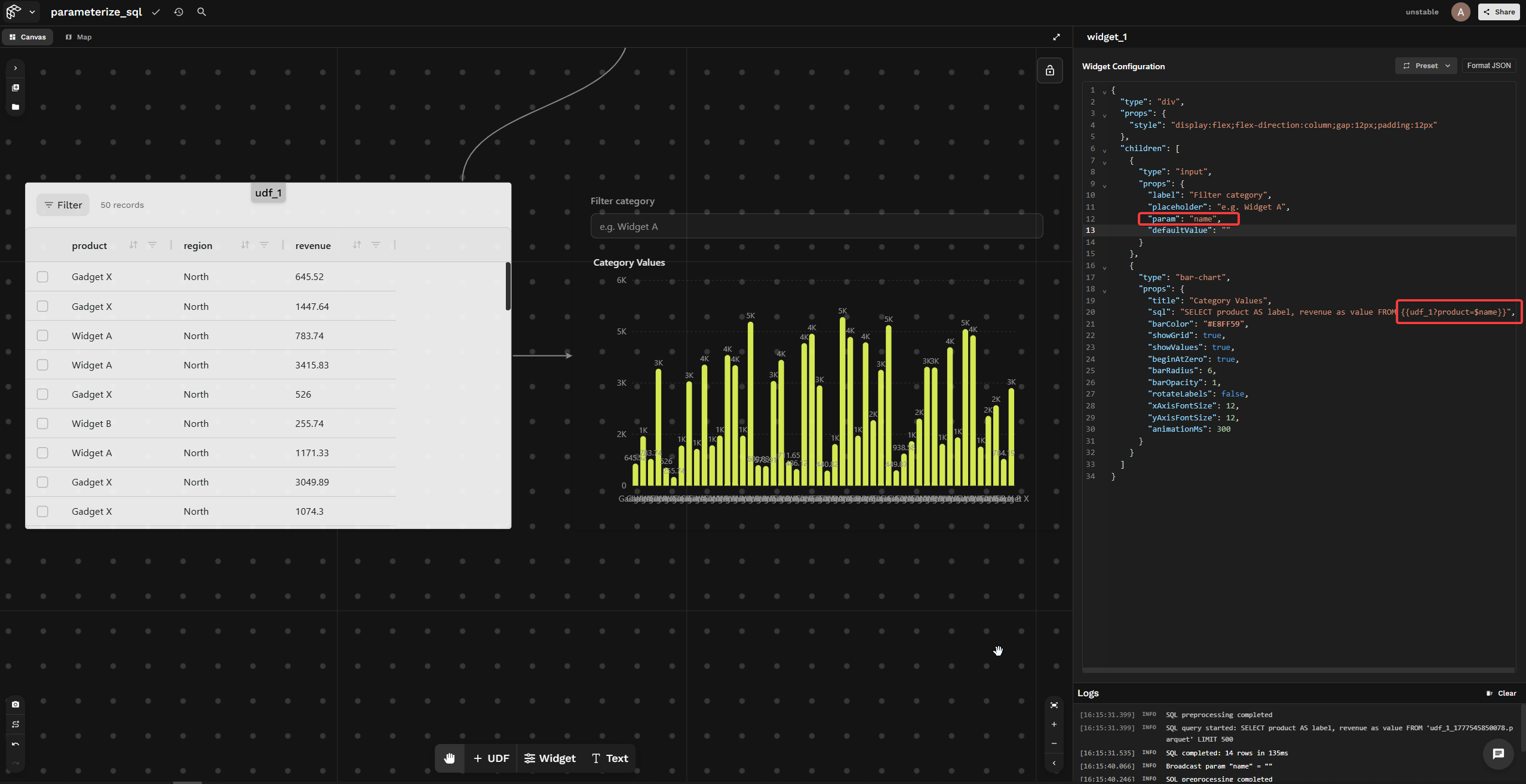This screenshot has width=1526, height=784.
Task: Switch to the Canvas tab
Action: (27, 37)
